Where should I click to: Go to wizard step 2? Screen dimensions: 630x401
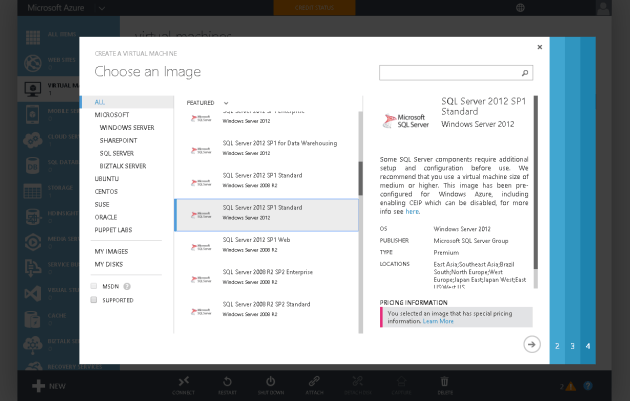pyautogui.click(x=557, y=346)
